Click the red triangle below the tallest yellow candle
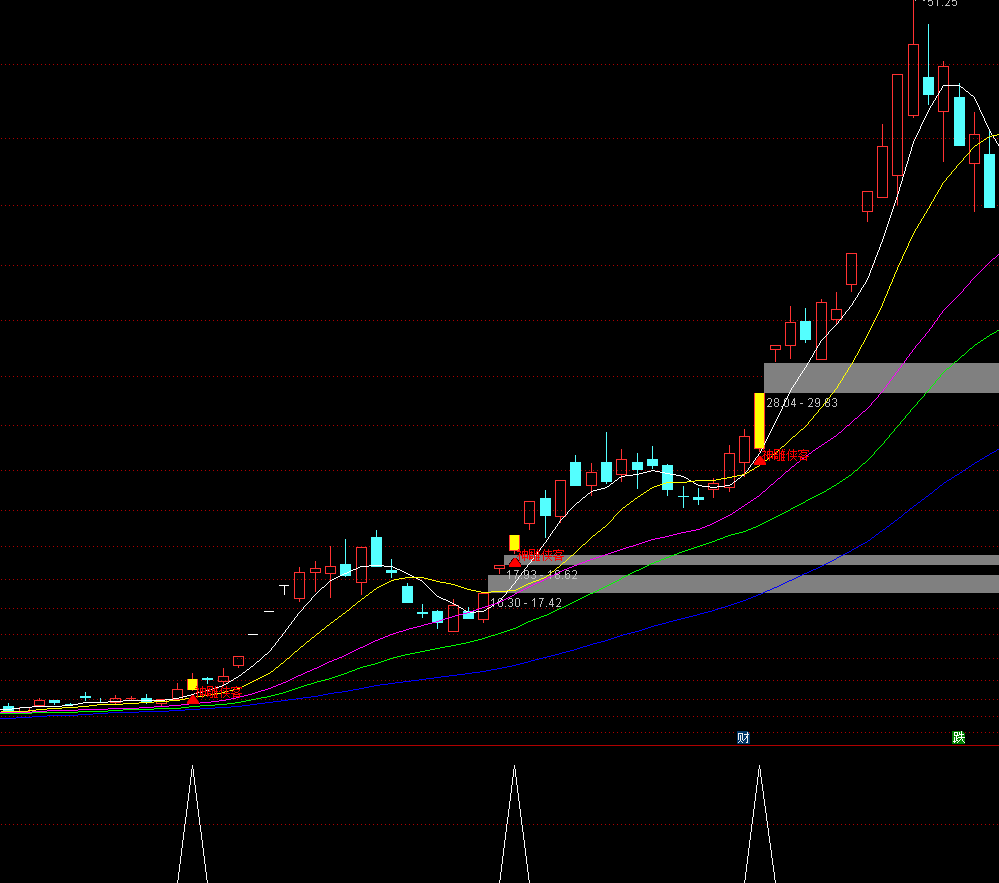999x883 pixels. (x=760, y=459)
